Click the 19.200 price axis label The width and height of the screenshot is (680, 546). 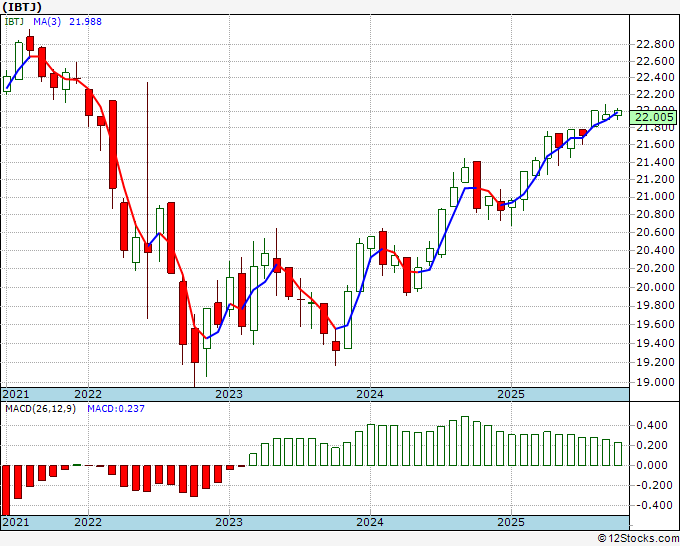[x=655, y=362]
